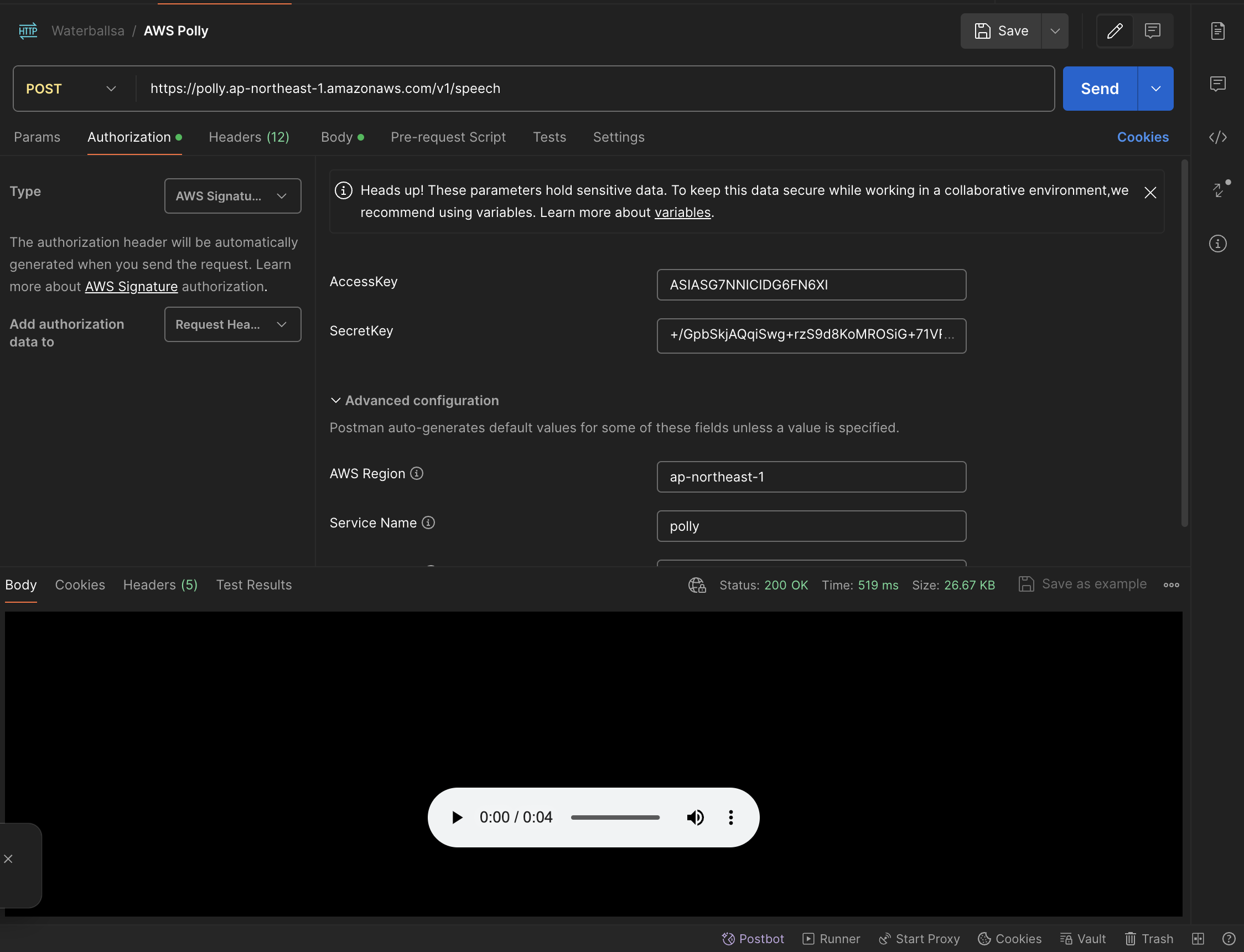This screenshot has width=1244, height=952.
Task: Open documentation icon in right sidebar
Action: pyautogui.click(x=1217, y=31)
